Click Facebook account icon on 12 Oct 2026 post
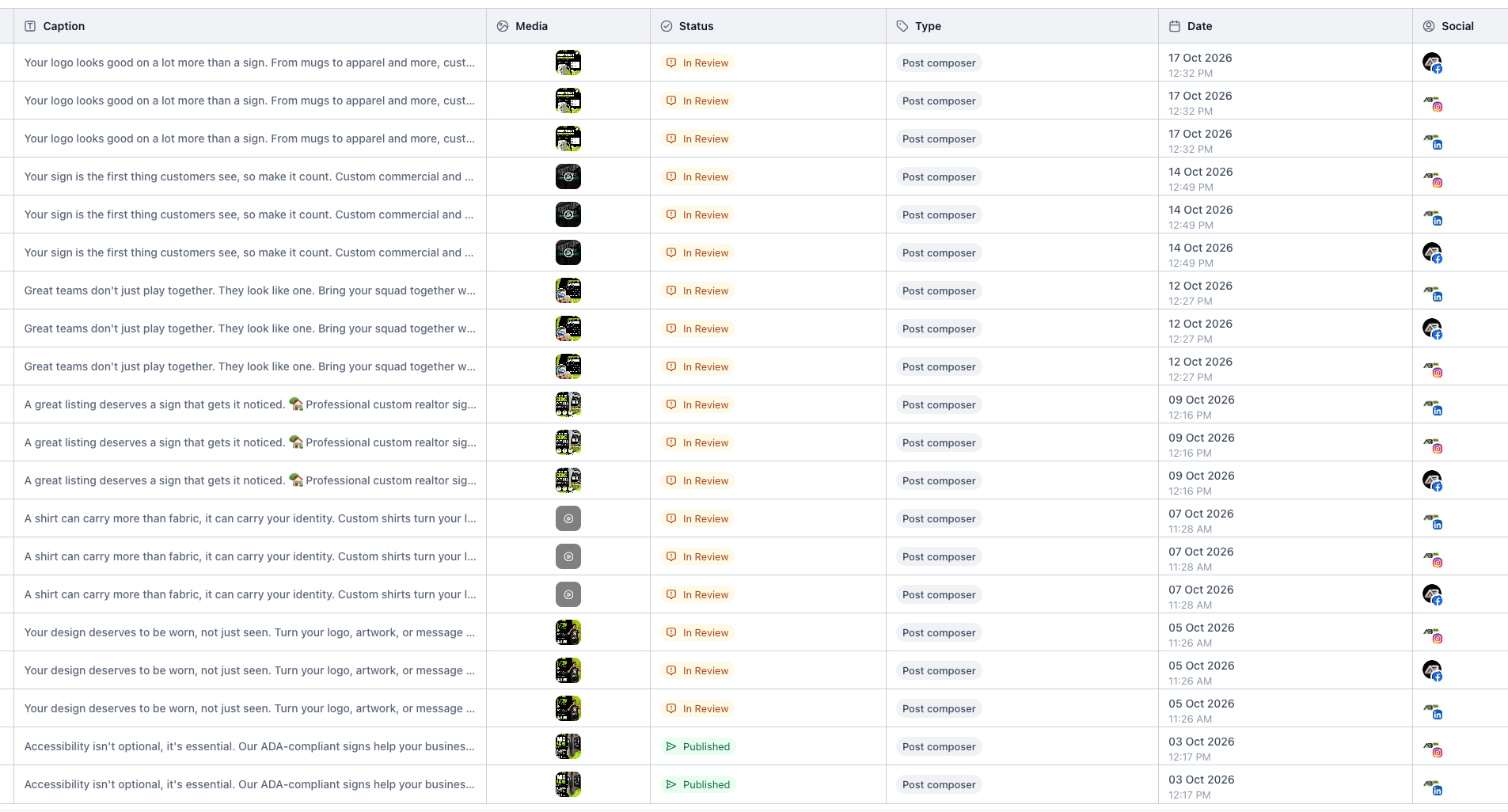This screenshot has width=1508, height=812. point(1432,328)
